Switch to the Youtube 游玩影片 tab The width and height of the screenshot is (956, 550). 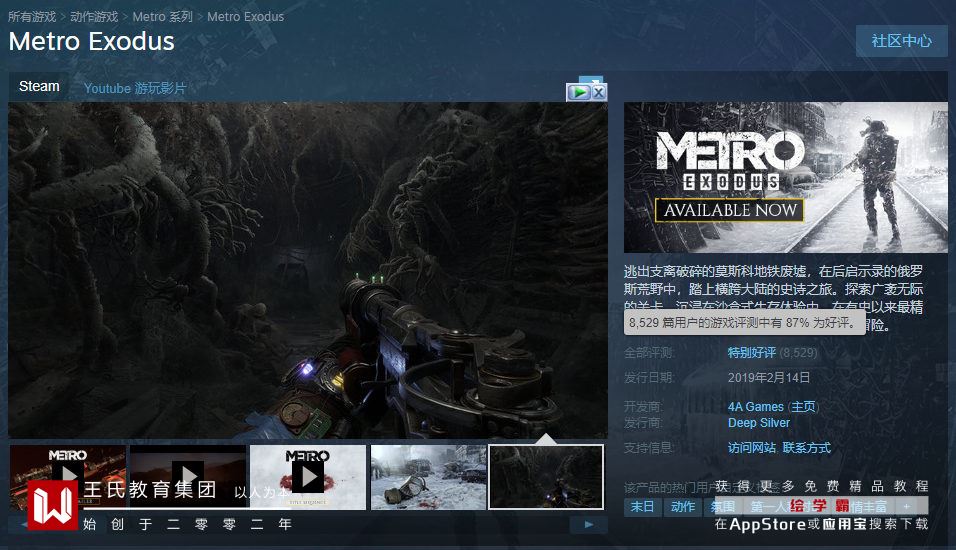tap(135, 88)
